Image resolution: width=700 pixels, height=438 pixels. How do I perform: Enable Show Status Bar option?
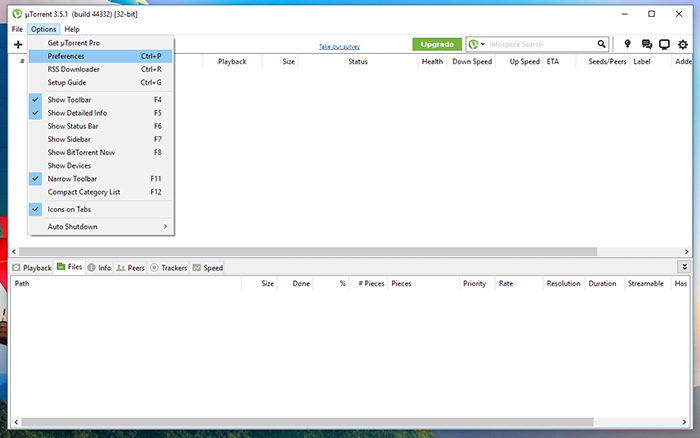click(x=100, y=126)
